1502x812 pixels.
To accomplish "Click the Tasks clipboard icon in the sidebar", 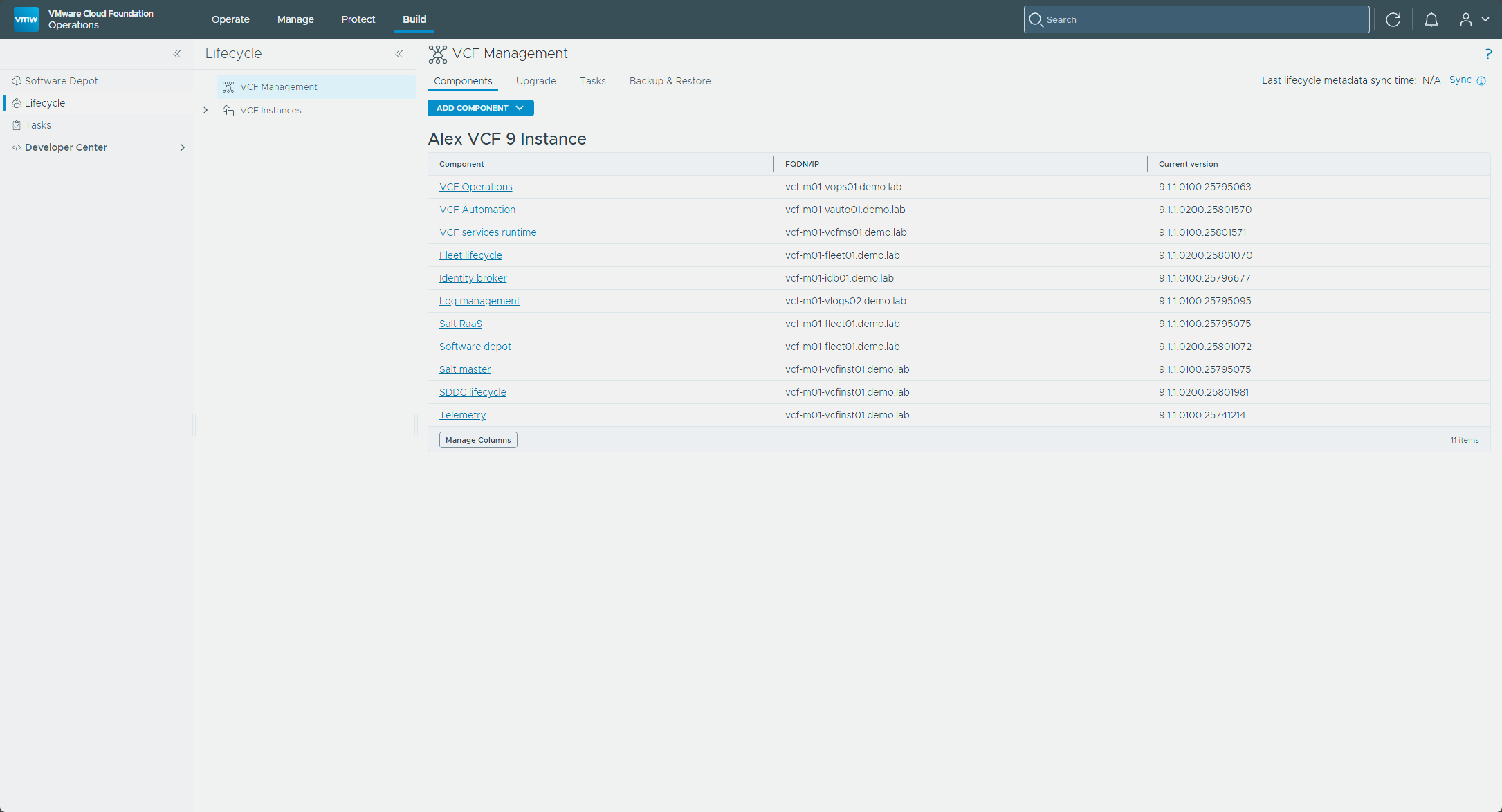I will [17, 125].
